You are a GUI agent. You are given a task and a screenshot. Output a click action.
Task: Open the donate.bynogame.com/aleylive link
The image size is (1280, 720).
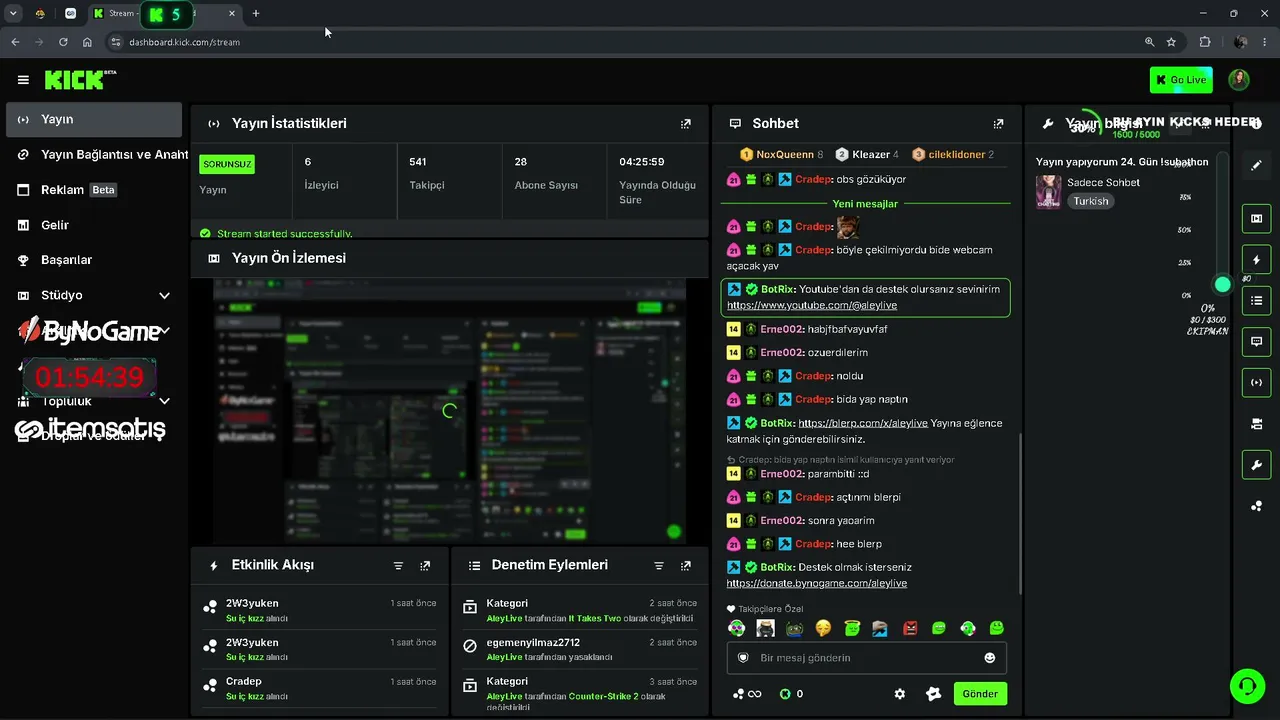[817, 583]
